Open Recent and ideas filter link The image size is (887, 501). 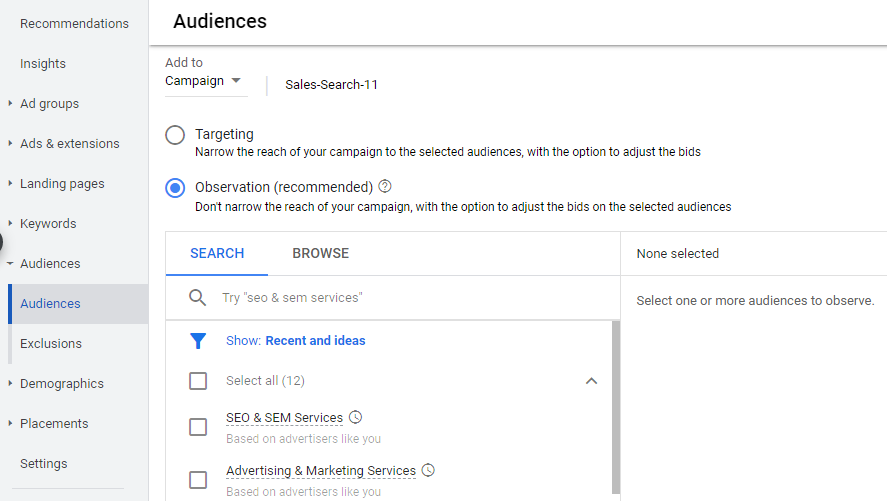(x=315, y=340)
